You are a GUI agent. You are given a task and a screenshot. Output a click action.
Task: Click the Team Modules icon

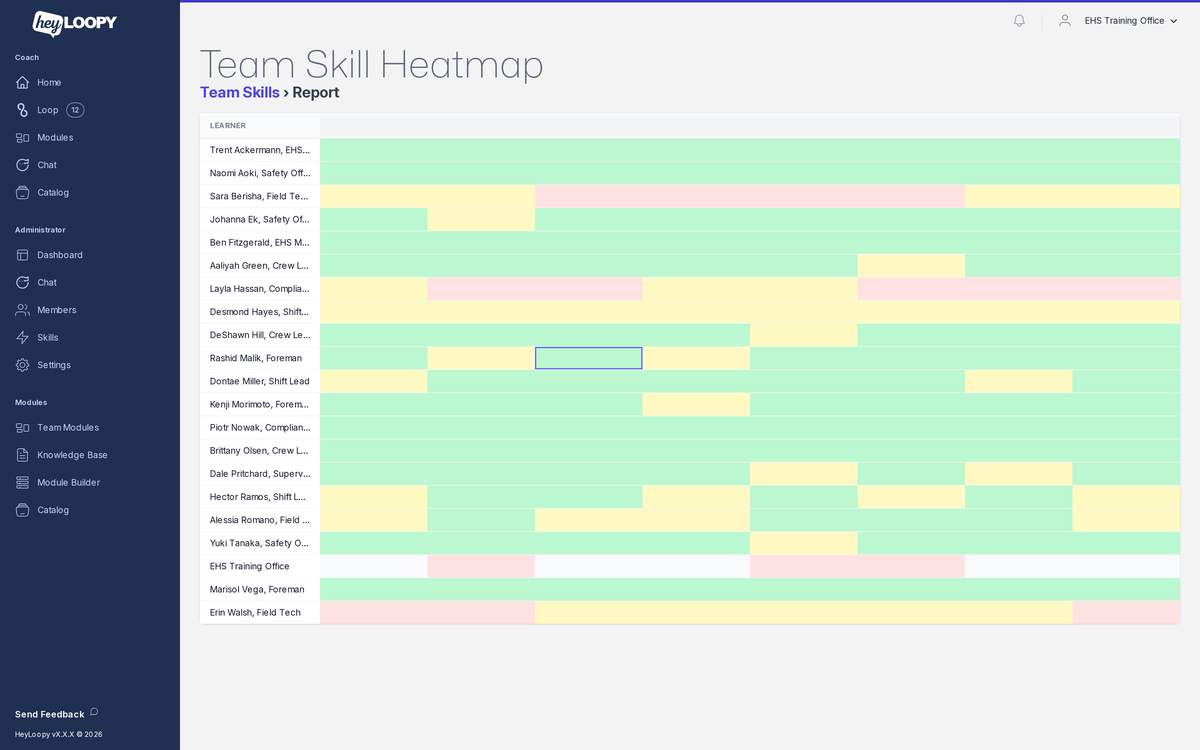tap(22, 427)
